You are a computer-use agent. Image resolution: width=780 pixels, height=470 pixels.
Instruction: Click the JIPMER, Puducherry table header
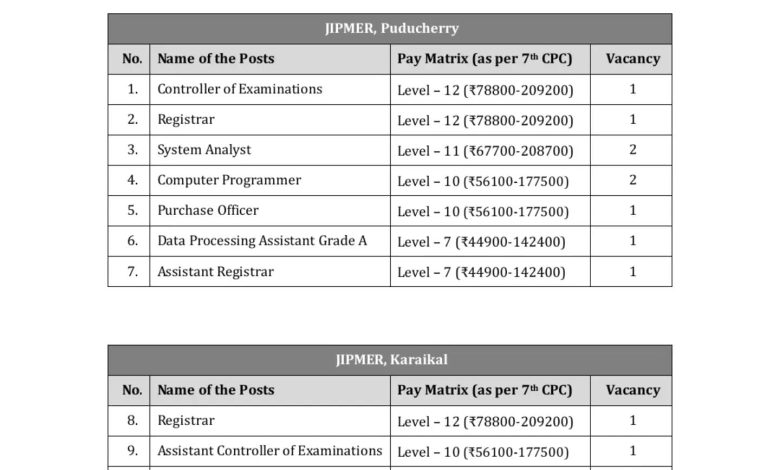click(390, 29)
